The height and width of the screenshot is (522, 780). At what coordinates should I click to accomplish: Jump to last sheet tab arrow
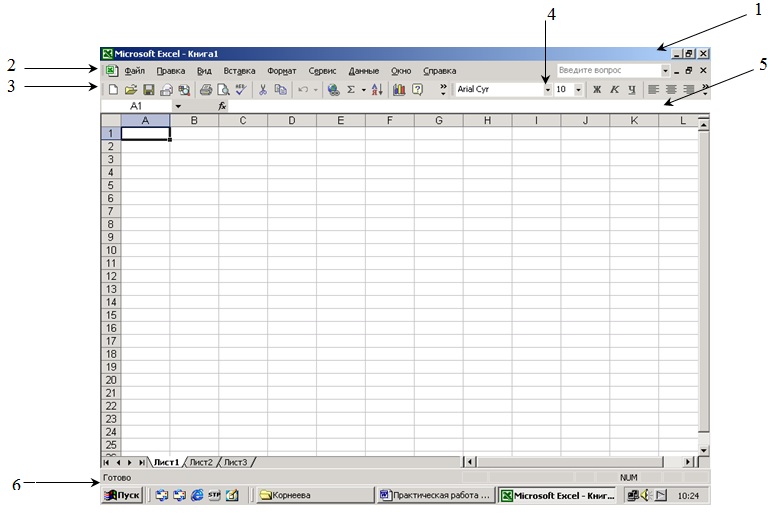(x=141, y=462)
